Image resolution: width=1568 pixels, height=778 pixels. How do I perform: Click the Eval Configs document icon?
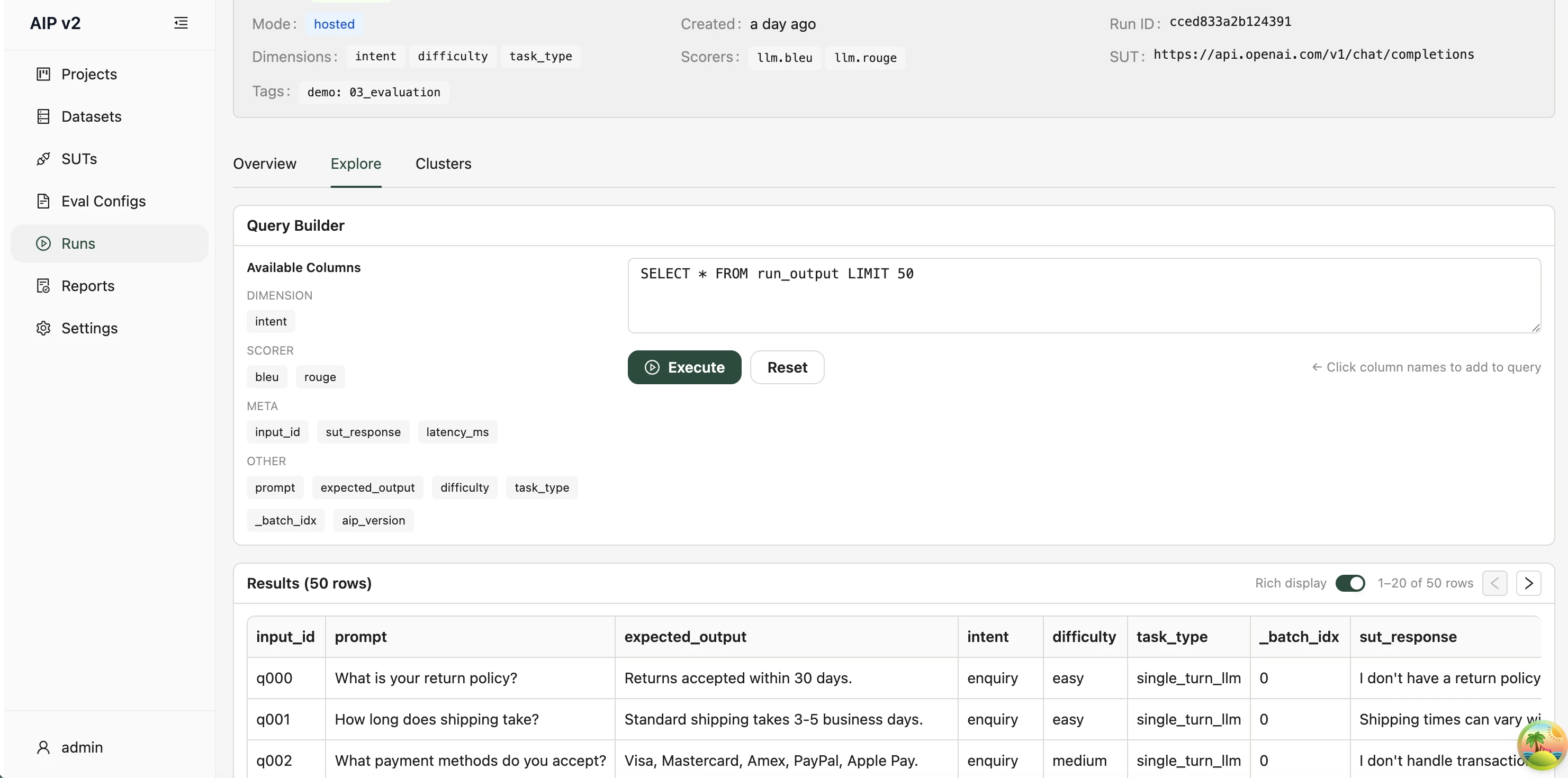click(43, 201)
